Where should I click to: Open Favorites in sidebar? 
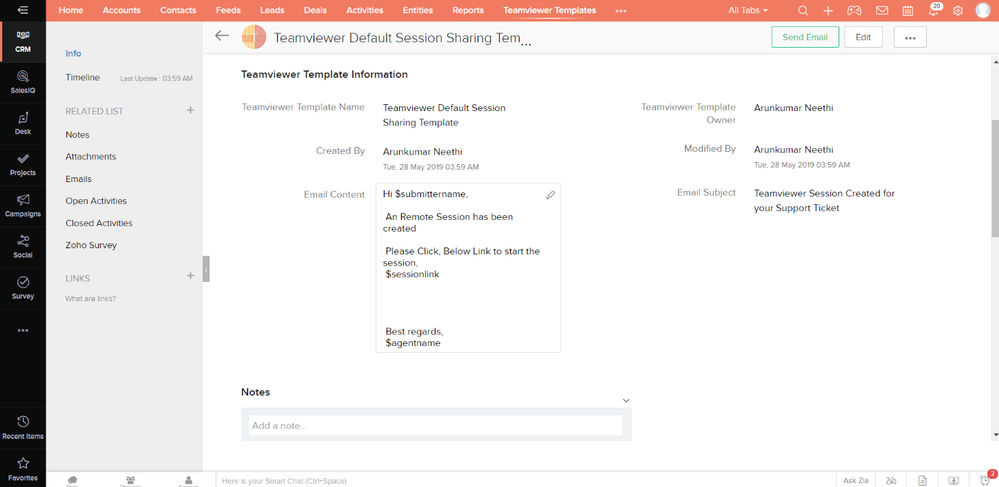coord(23,469)
